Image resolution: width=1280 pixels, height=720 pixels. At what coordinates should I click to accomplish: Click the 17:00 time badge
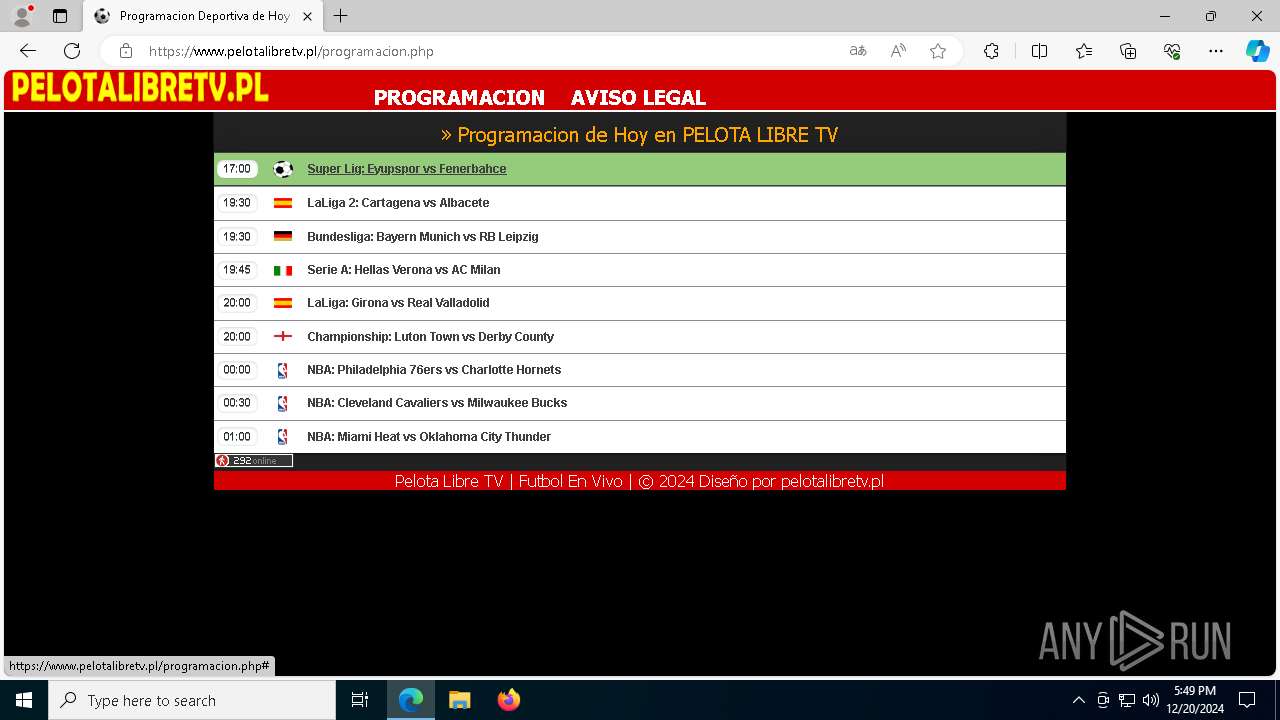tap(237, 169)
